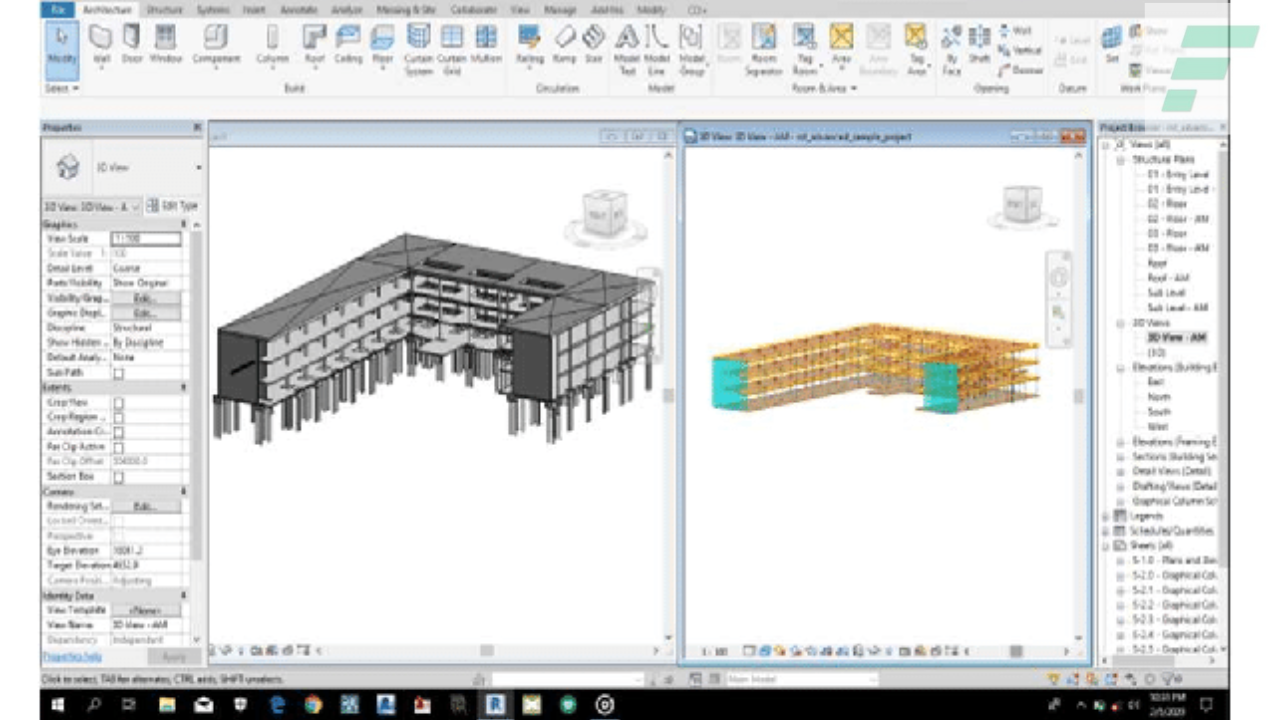1280x720 pixels.
Task: Collapse the Graphics section in Properties
Action: [x=183, y=225]
